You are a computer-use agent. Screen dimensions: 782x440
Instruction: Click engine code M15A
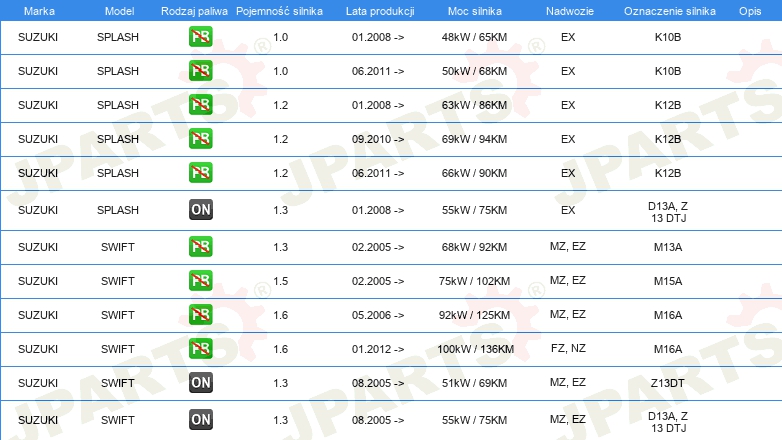click(x=668, y=281)
